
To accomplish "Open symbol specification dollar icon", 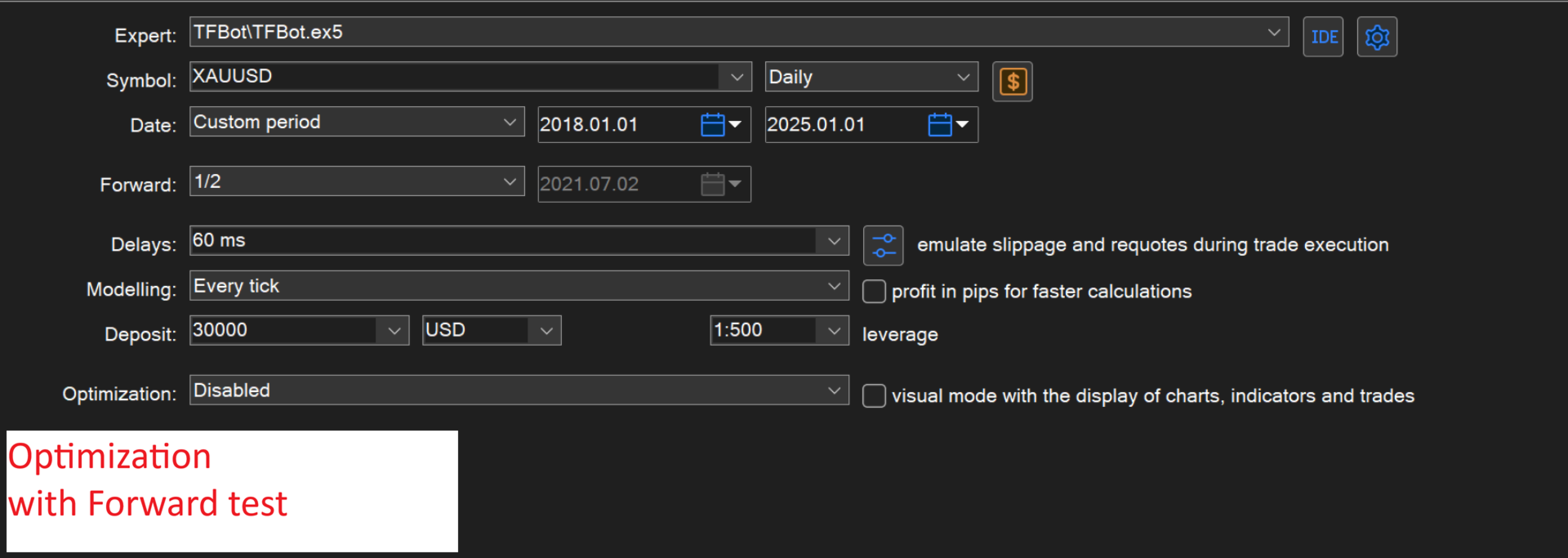I will (x=1013, y=82).
